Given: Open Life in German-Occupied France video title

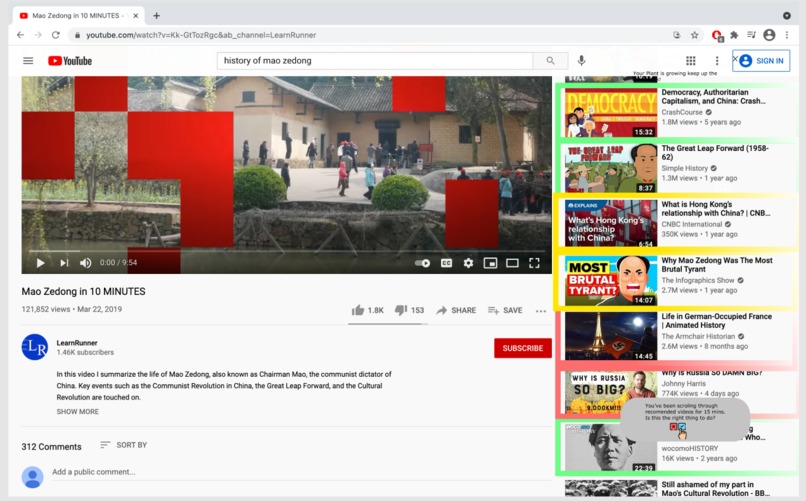Looking at the screenshot, I should (x=717, y=321).
